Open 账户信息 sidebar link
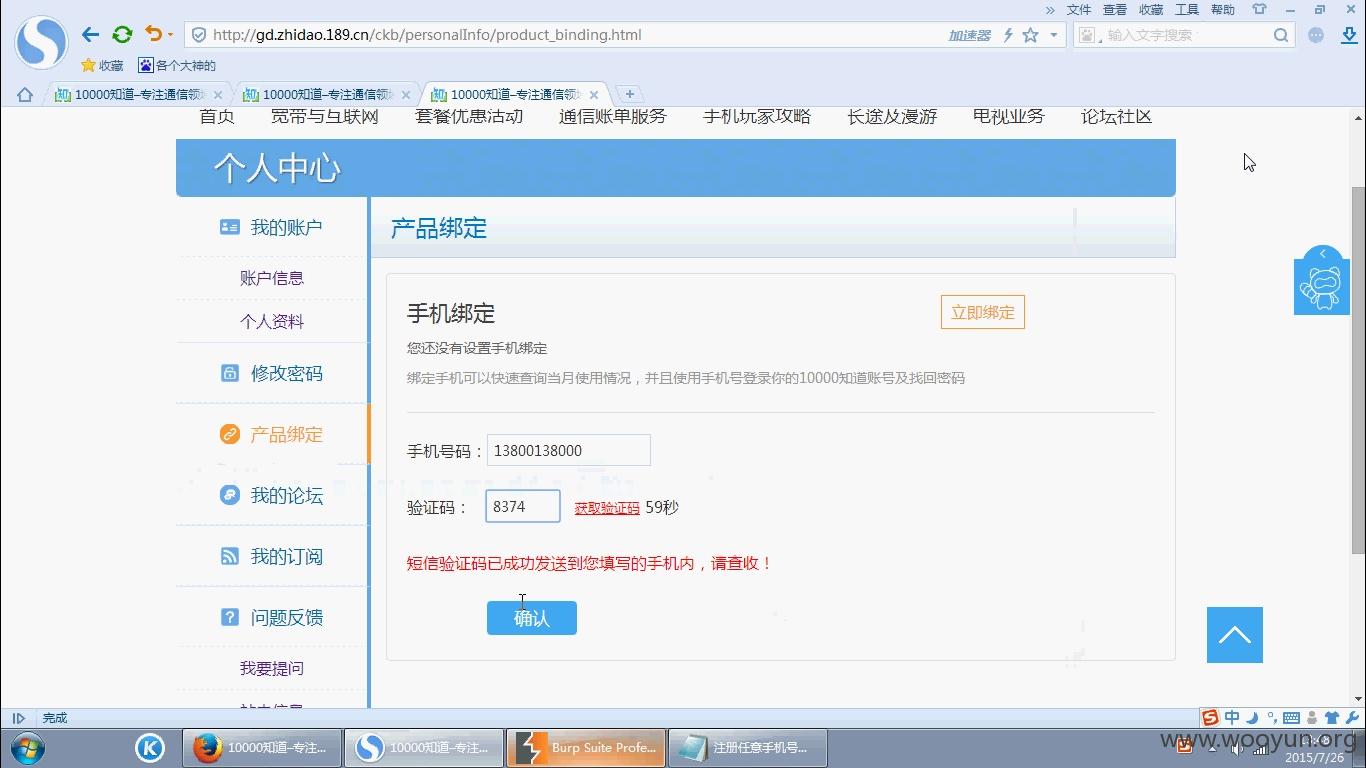 [x=272, y=278]
